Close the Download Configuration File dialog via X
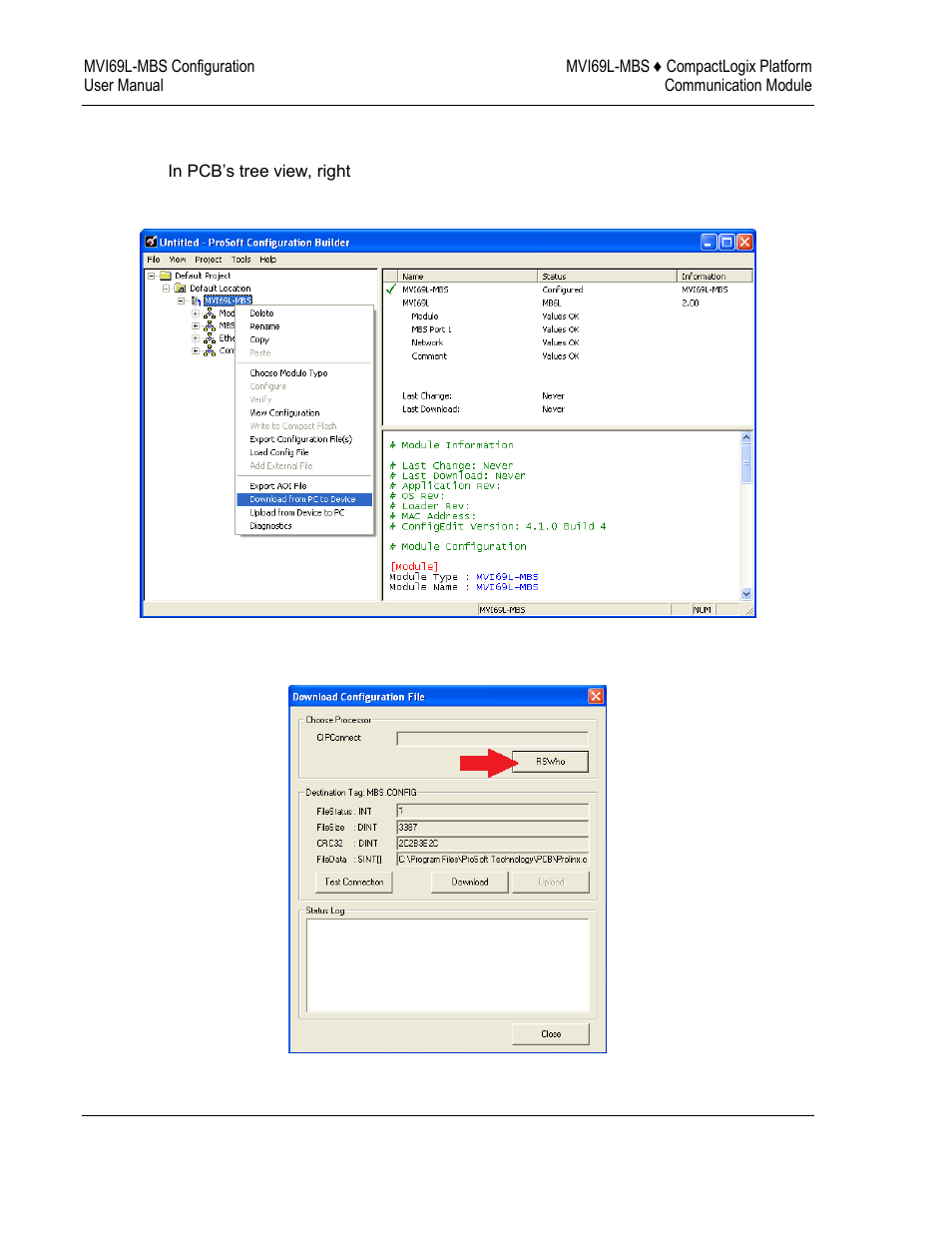Image resolution: width=952 pixels, height=1233 pixels. [596, 696]
